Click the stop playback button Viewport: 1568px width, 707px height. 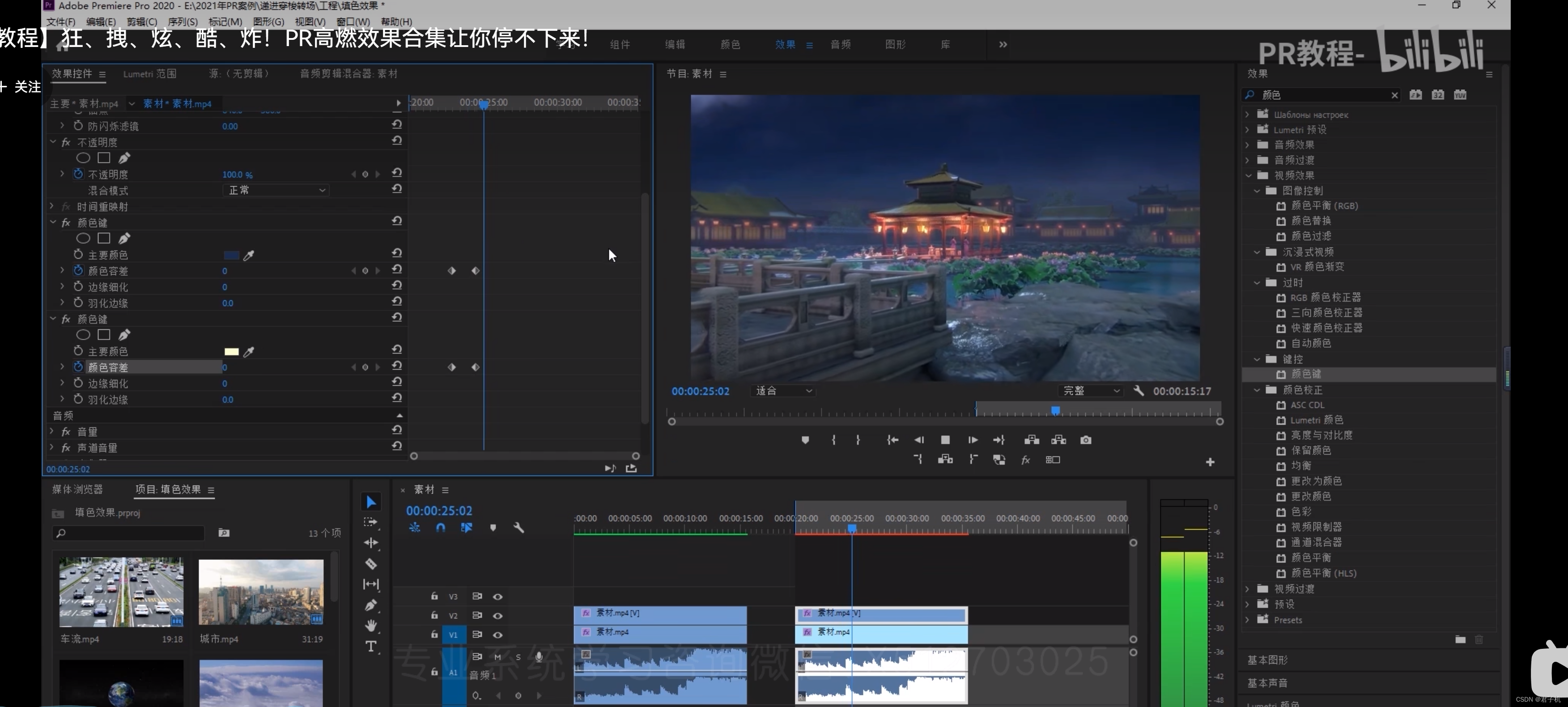pyautogui.click(x=945, y=440)
